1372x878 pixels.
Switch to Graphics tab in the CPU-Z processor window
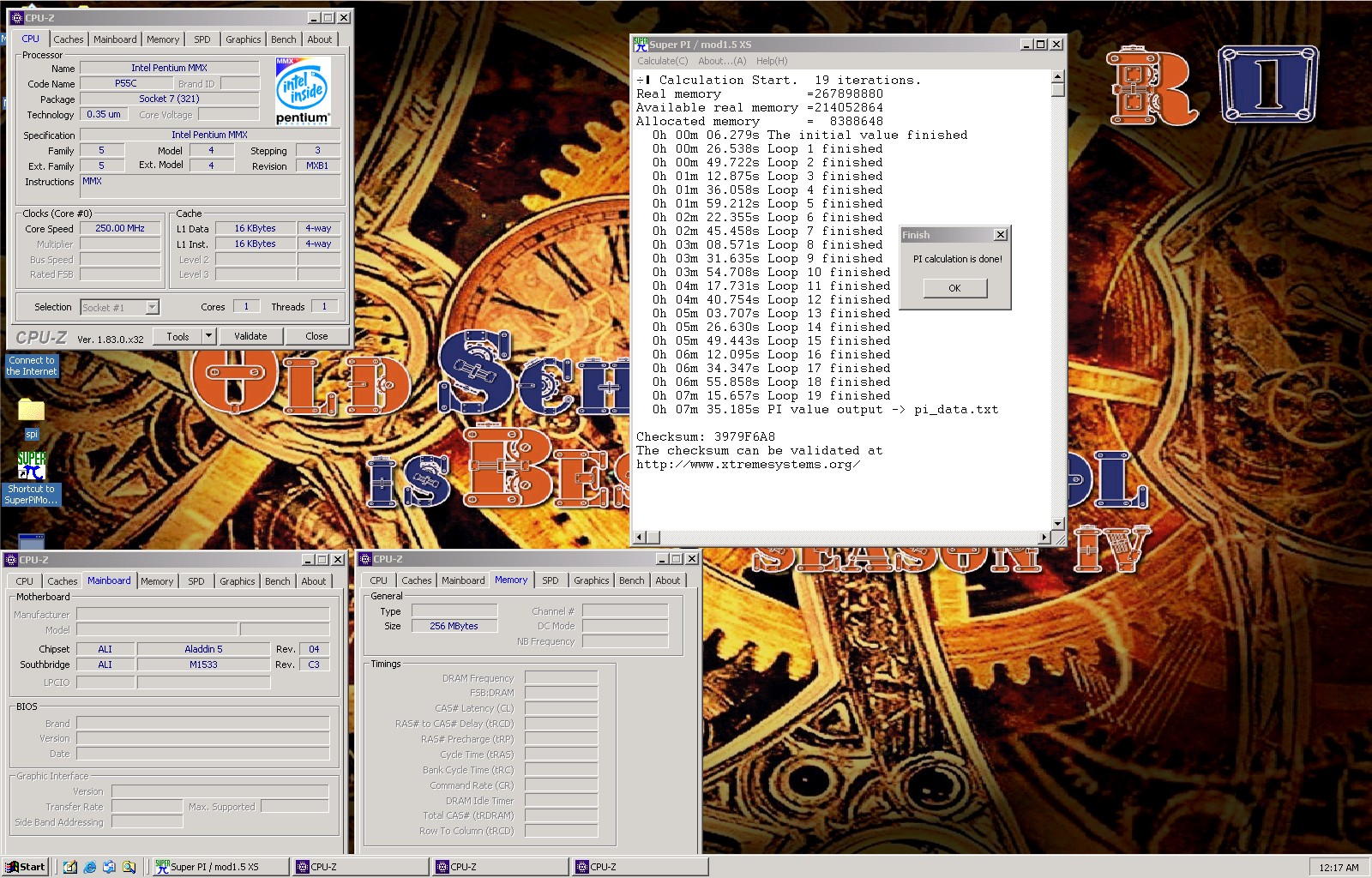tap(244, 39)
